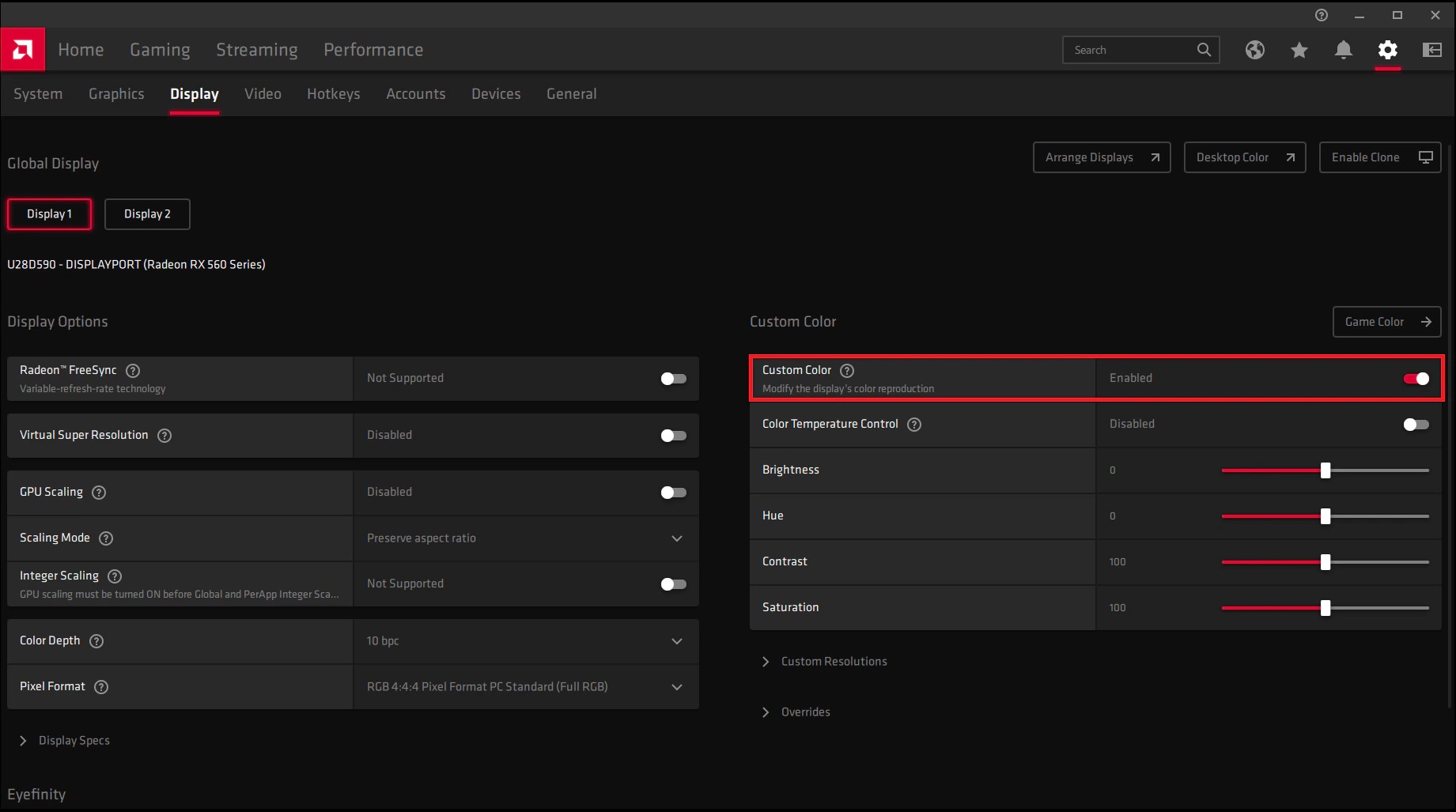Click help icon next to Color Depth

pyautogui.click(x=96, y=641)
